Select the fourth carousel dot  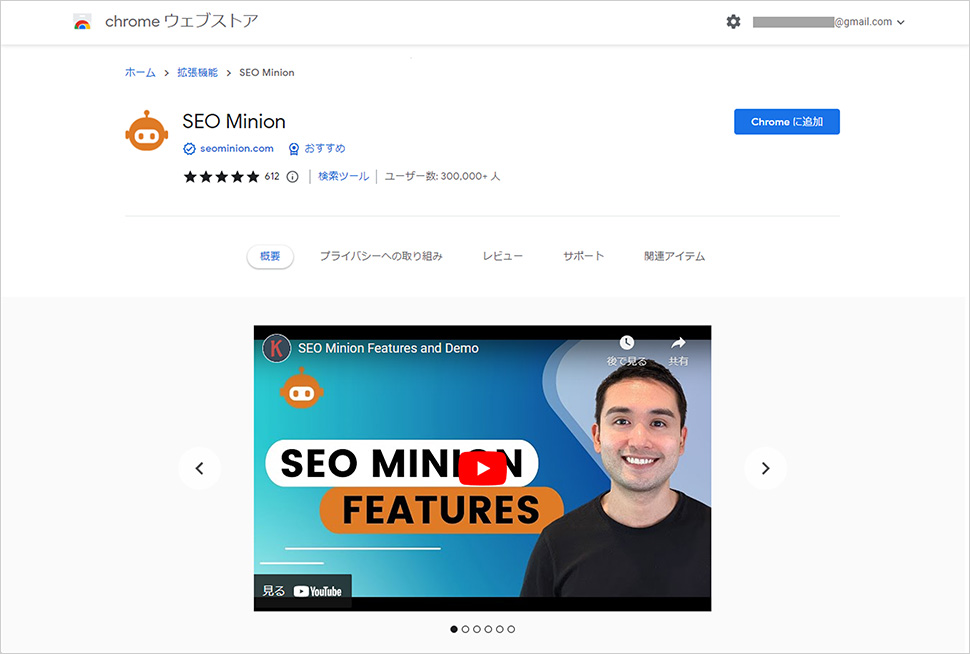point(488,629)
